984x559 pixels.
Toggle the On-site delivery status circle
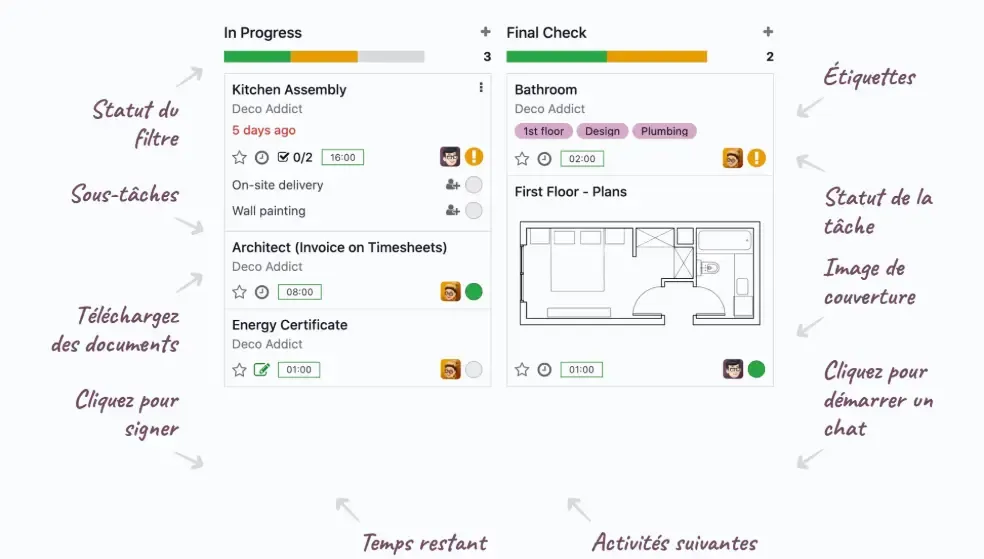pyautogui.click(x=474, y=185)
